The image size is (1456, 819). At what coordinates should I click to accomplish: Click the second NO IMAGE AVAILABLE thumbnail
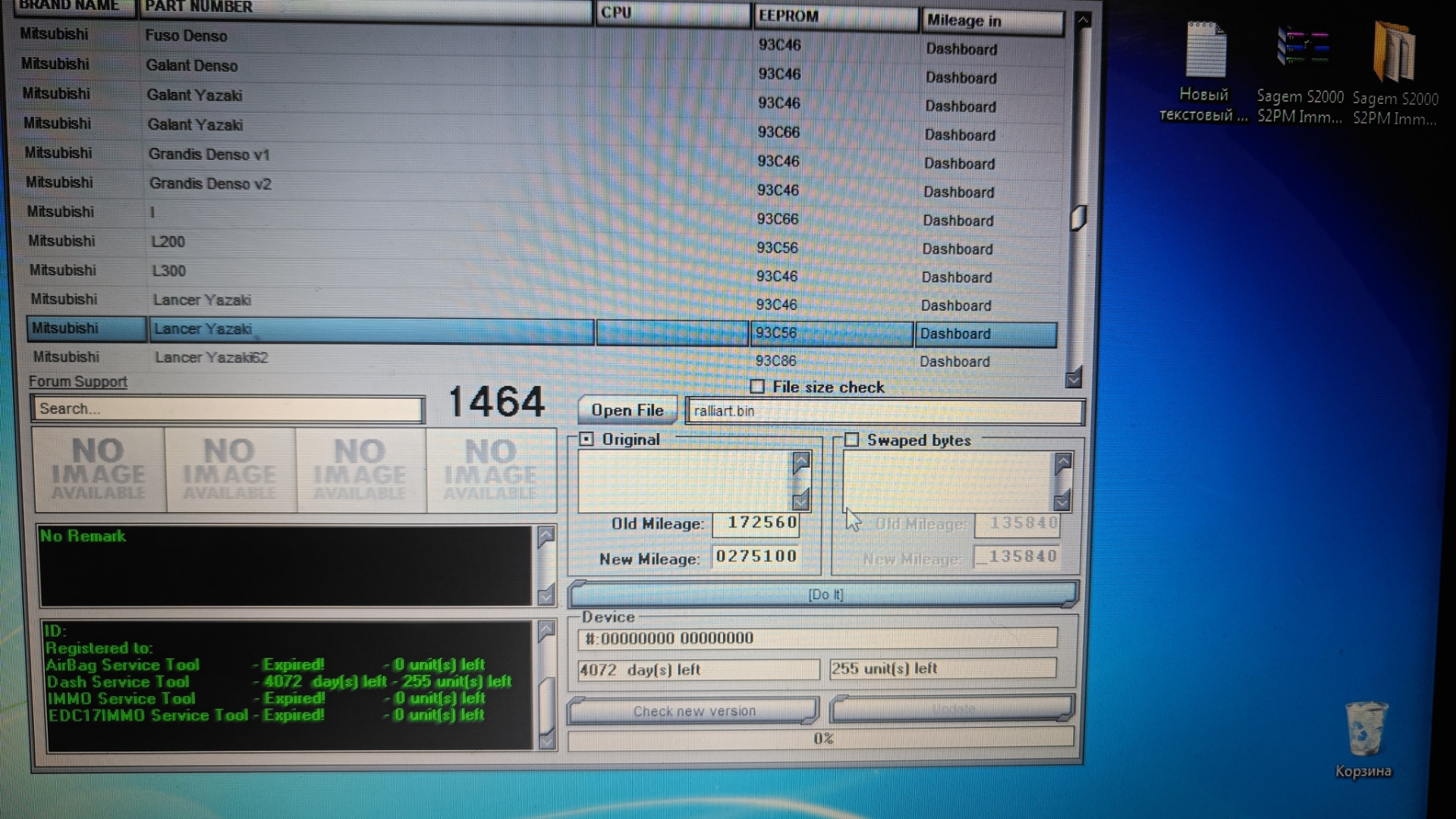pyautogui.click(x=230, y=470)
